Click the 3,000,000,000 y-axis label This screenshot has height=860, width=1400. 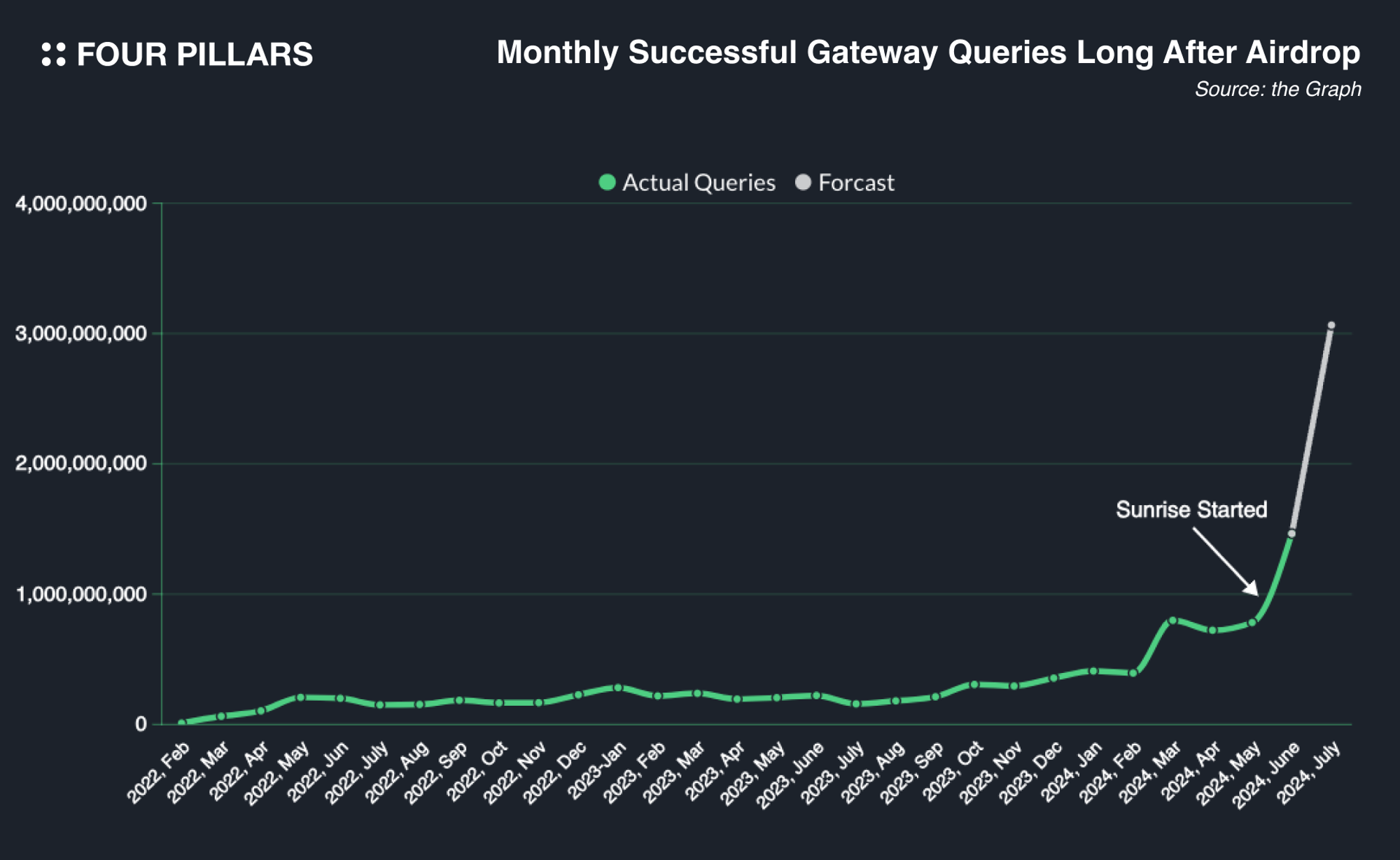(x=81, y=333)
